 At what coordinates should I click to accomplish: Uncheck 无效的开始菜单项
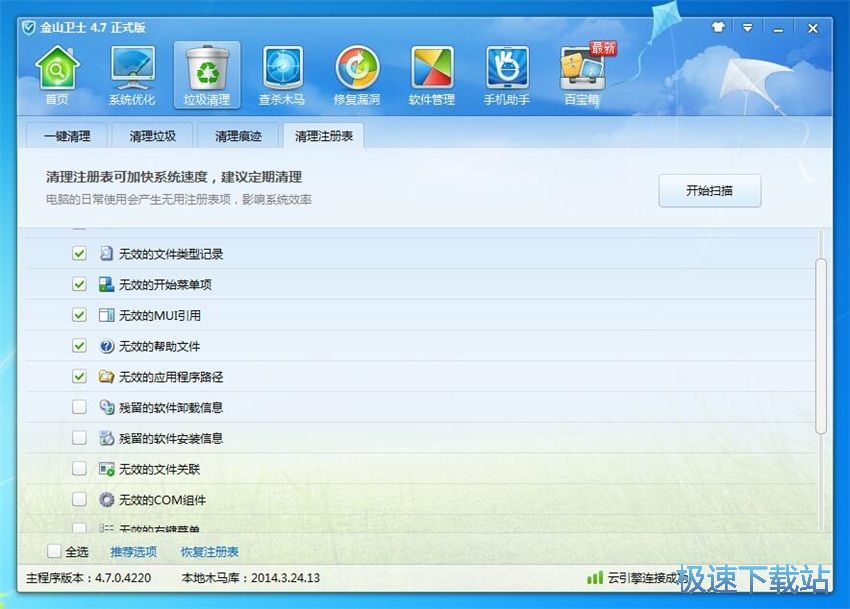(x=79, y=284)
